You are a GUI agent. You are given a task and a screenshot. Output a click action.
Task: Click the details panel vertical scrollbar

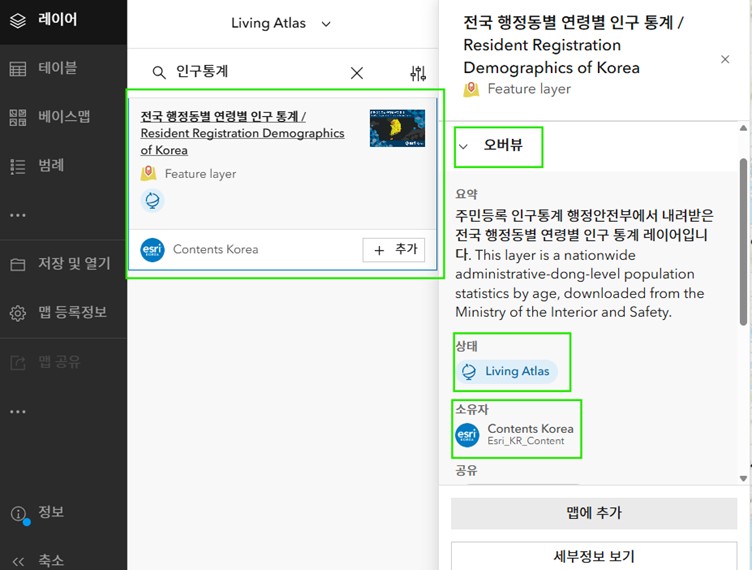click(743, 242)
